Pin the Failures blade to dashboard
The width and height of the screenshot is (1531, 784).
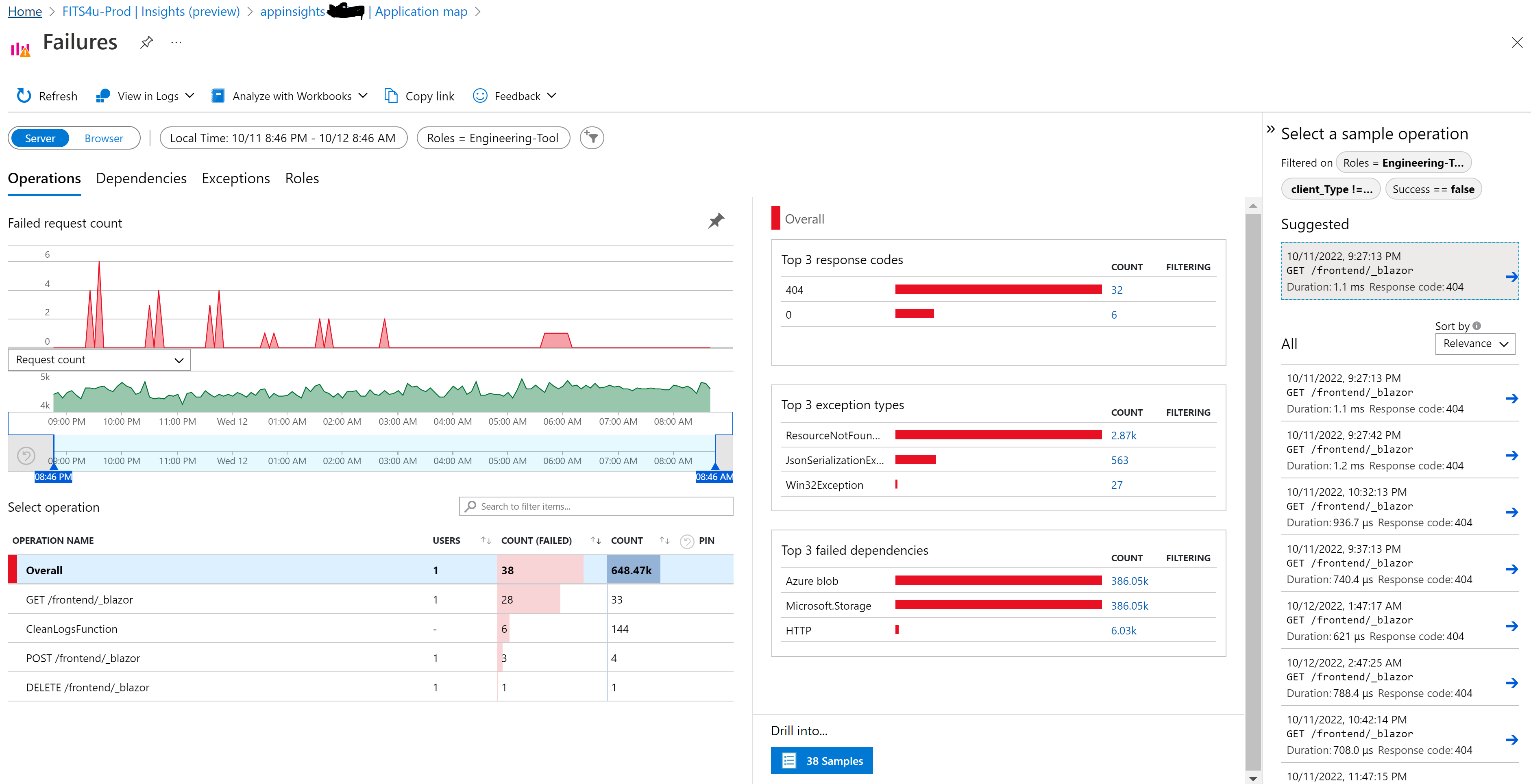pos(146,42)
